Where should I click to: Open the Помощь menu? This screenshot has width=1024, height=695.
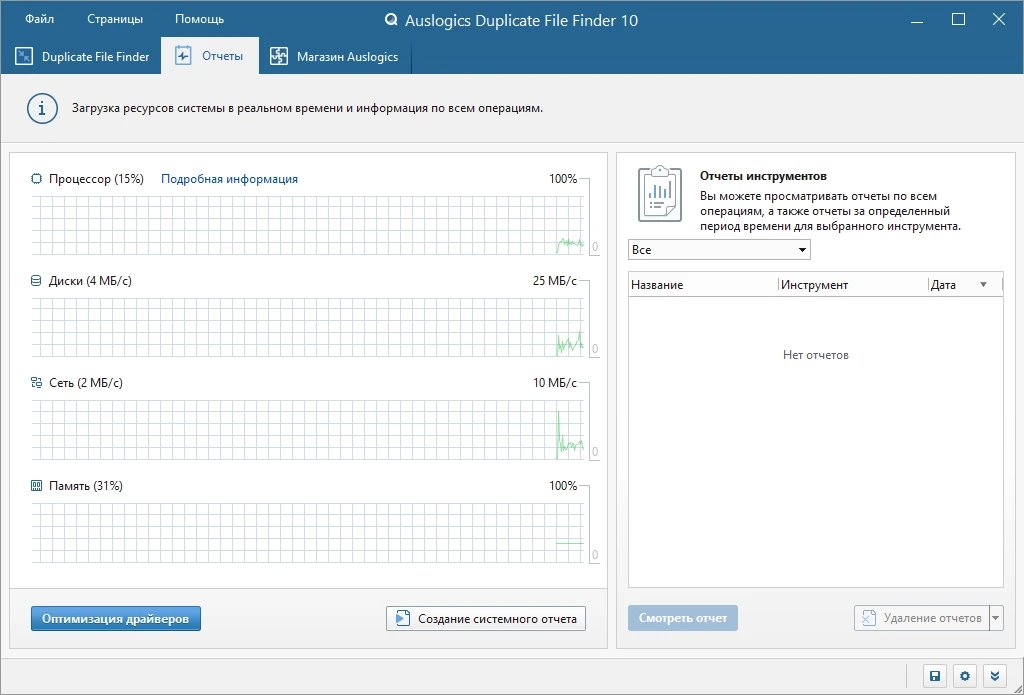pos(199,19)
